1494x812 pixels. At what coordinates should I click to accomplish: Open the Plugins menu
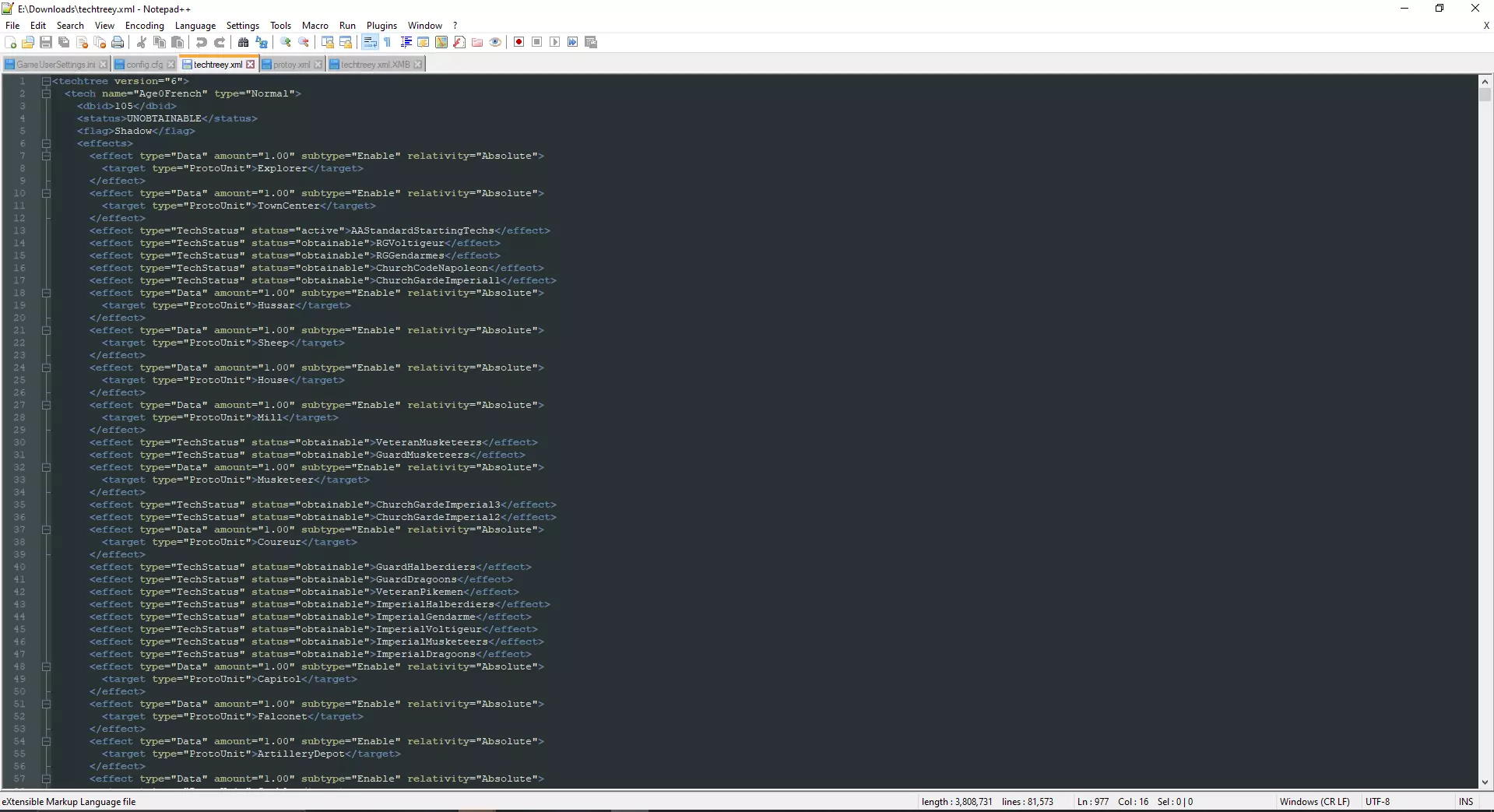(381, 26)
